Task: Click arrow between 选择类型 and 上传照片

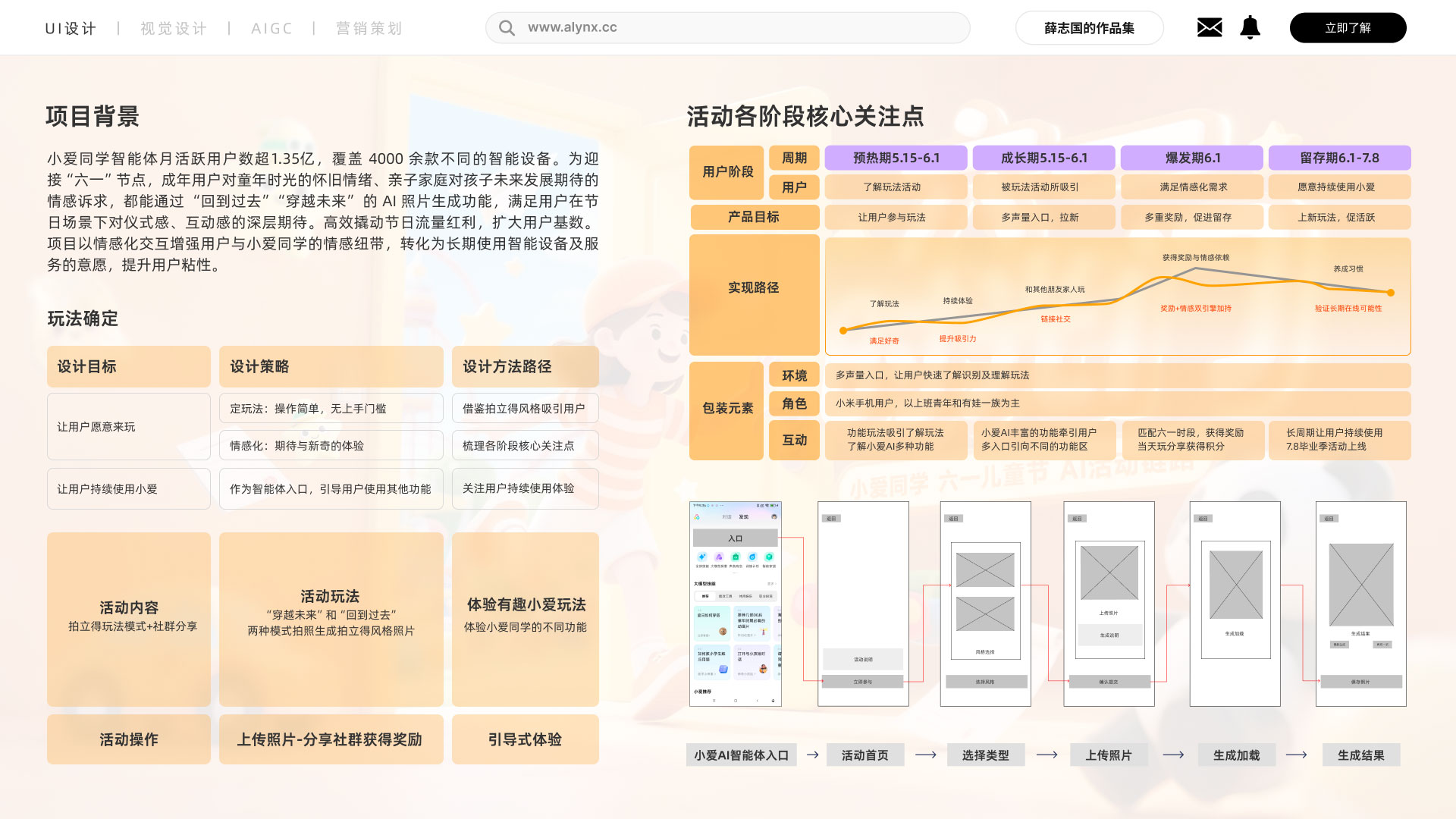Action: [x=1046, y=755]
